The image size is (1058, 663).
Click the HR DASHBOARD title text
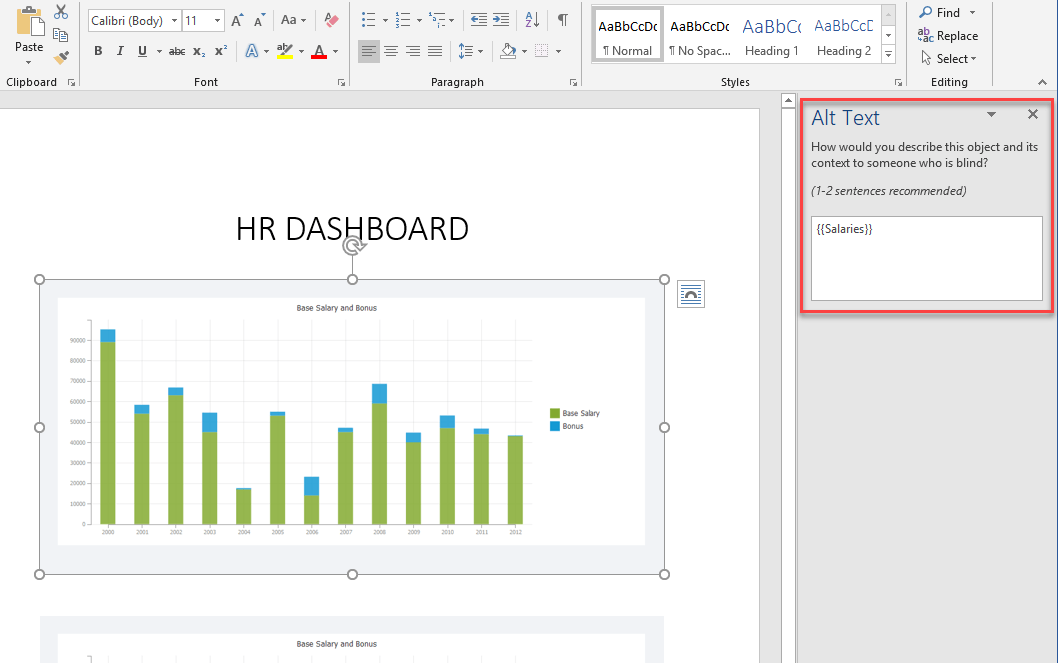352,229
